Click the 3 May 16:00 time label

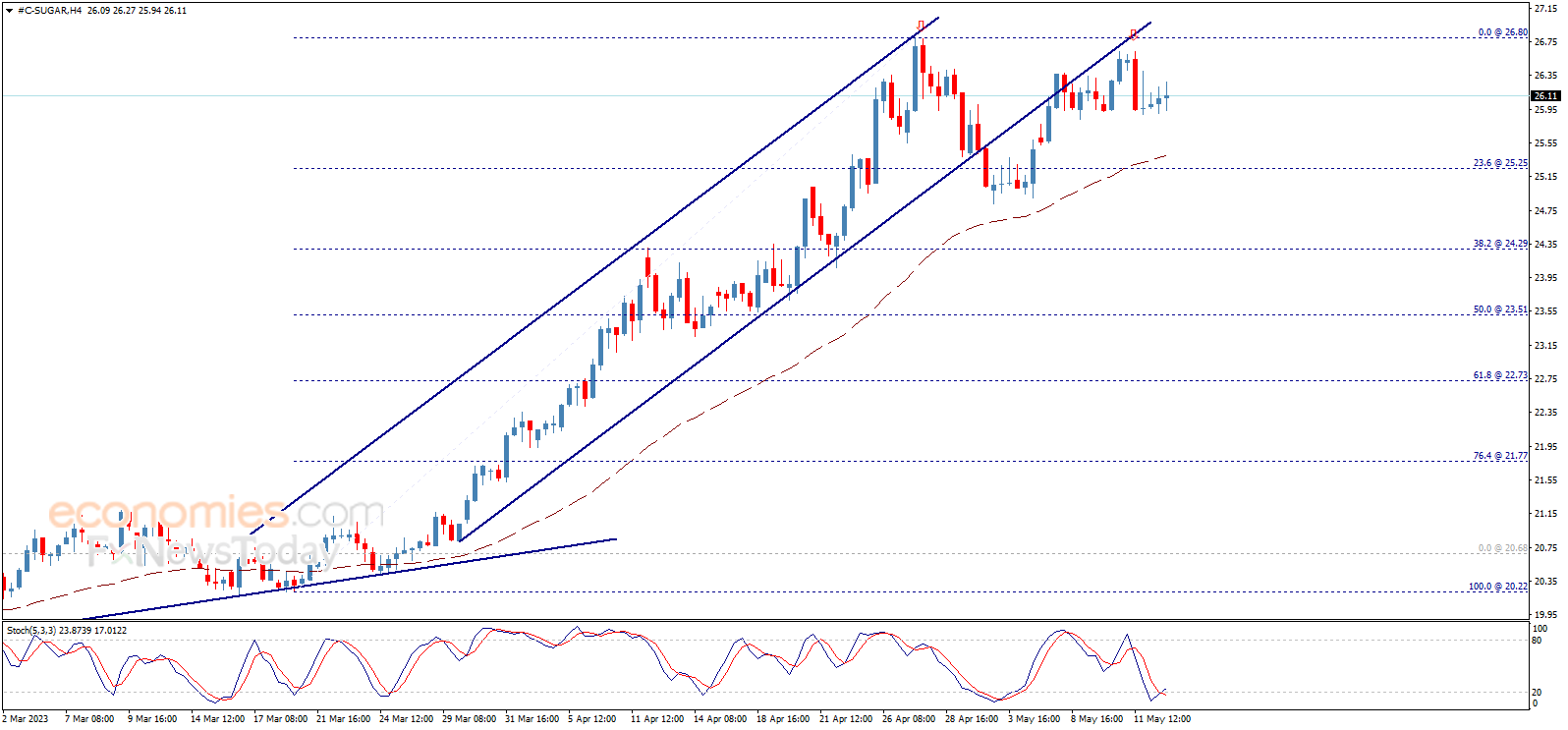click(1035, 719)
